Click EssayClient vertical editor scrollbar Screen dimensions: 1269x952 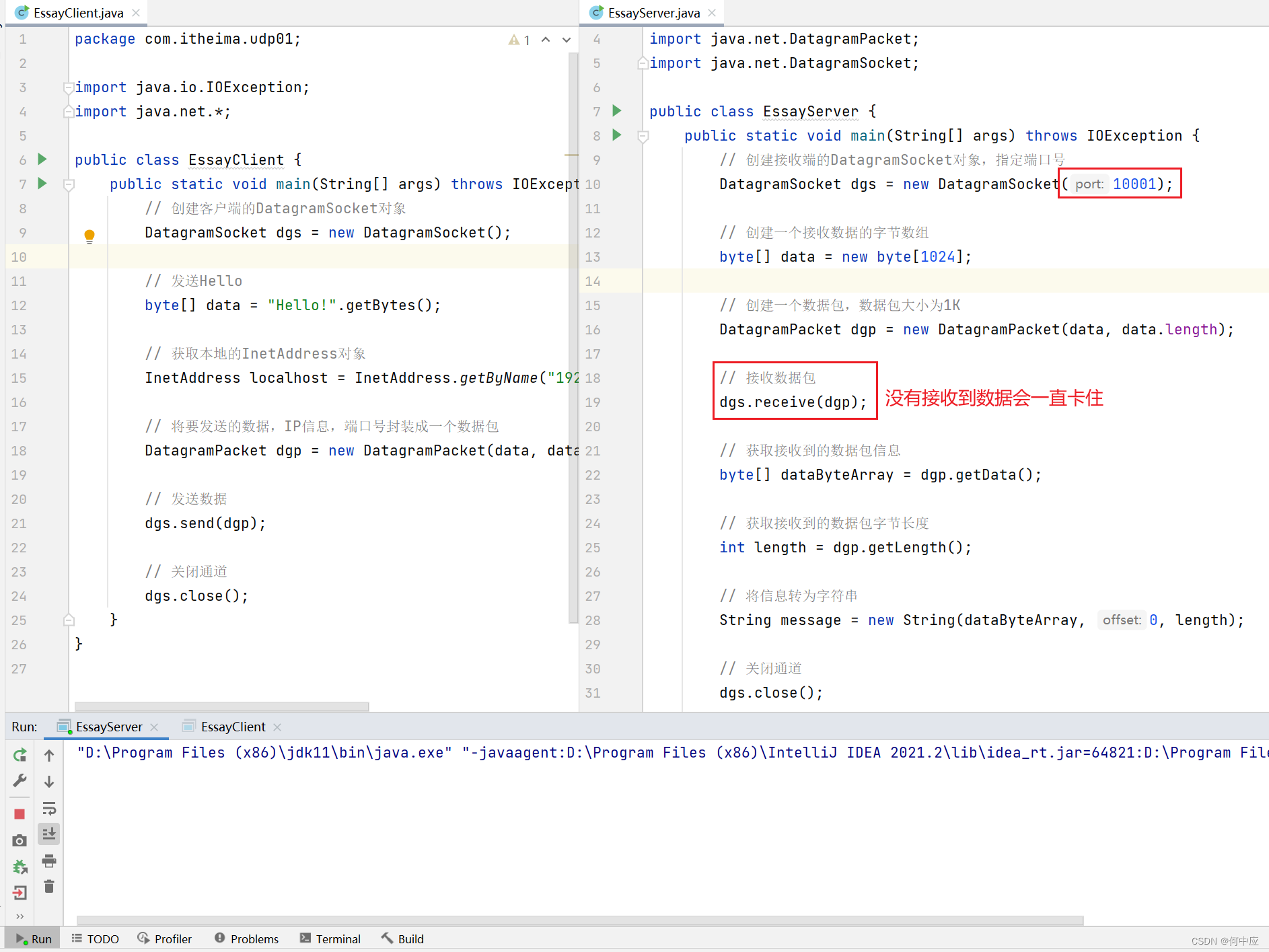pyautogui.click(x=573, y=336)
